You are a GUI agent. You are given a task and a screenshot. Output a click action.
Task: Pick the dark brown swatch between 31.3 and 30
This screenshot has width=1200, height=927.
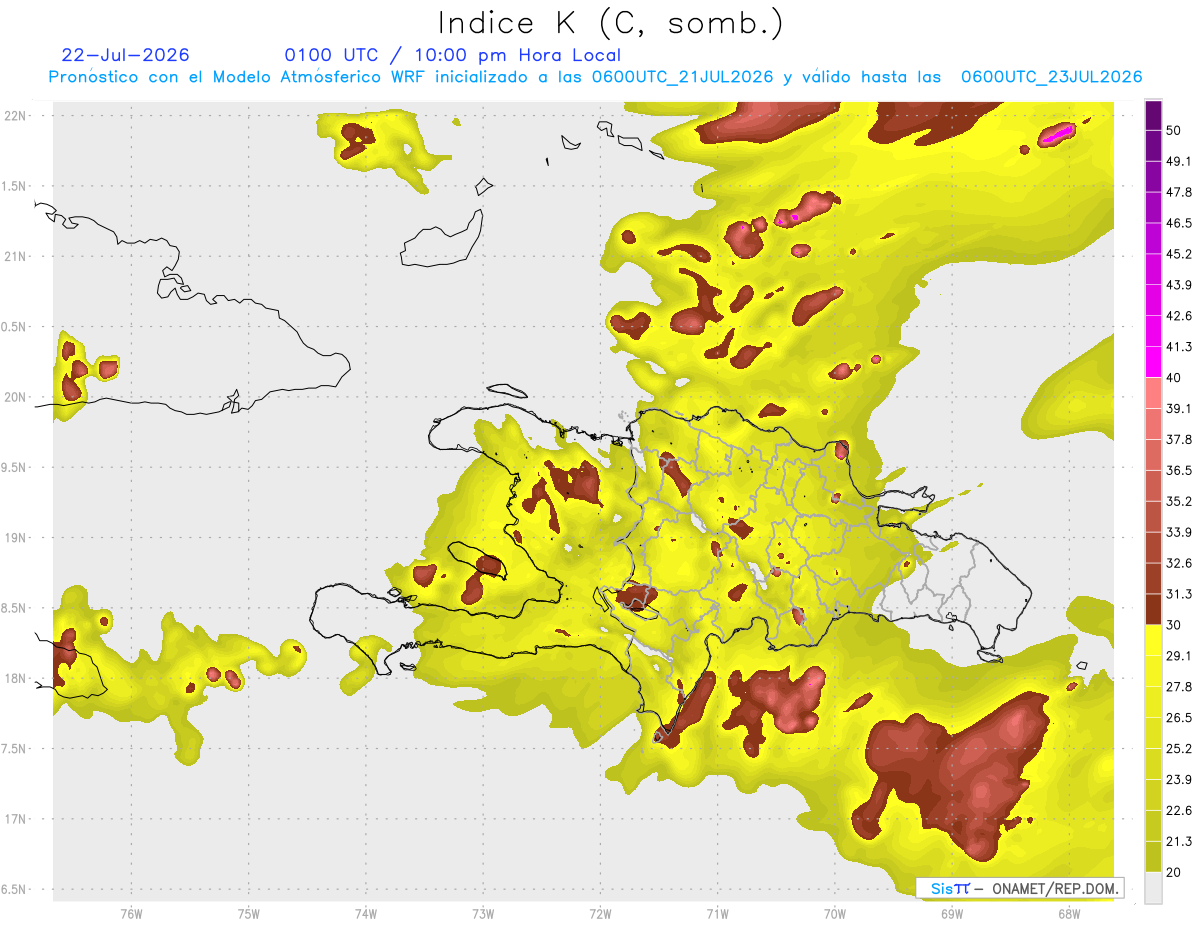coord(1153,610)
